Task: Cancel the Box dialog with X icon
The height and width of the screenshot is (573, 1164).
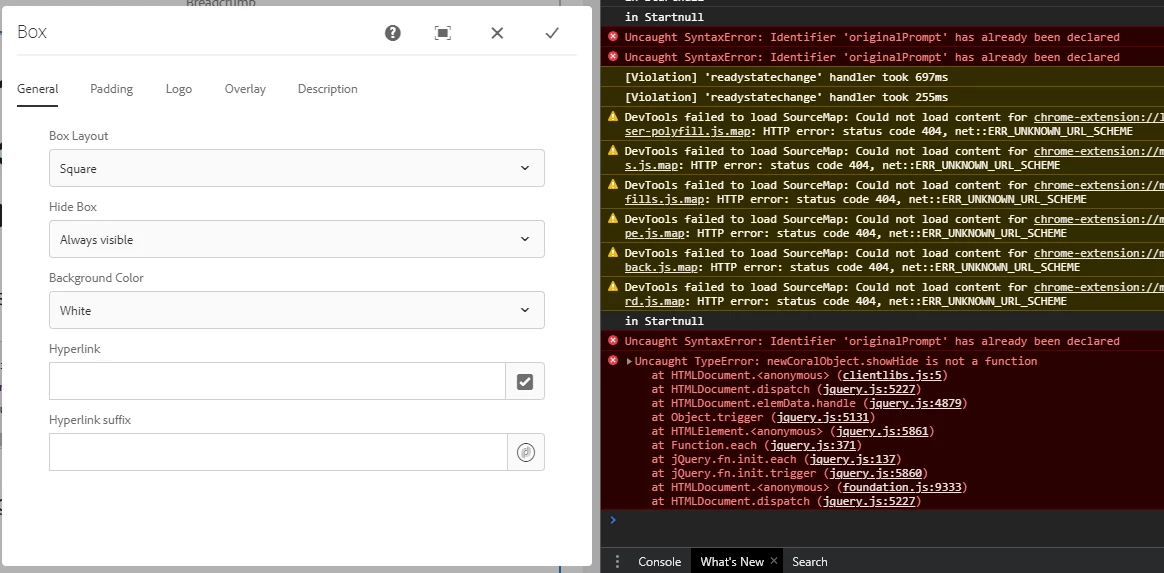Action: (497, 33)
